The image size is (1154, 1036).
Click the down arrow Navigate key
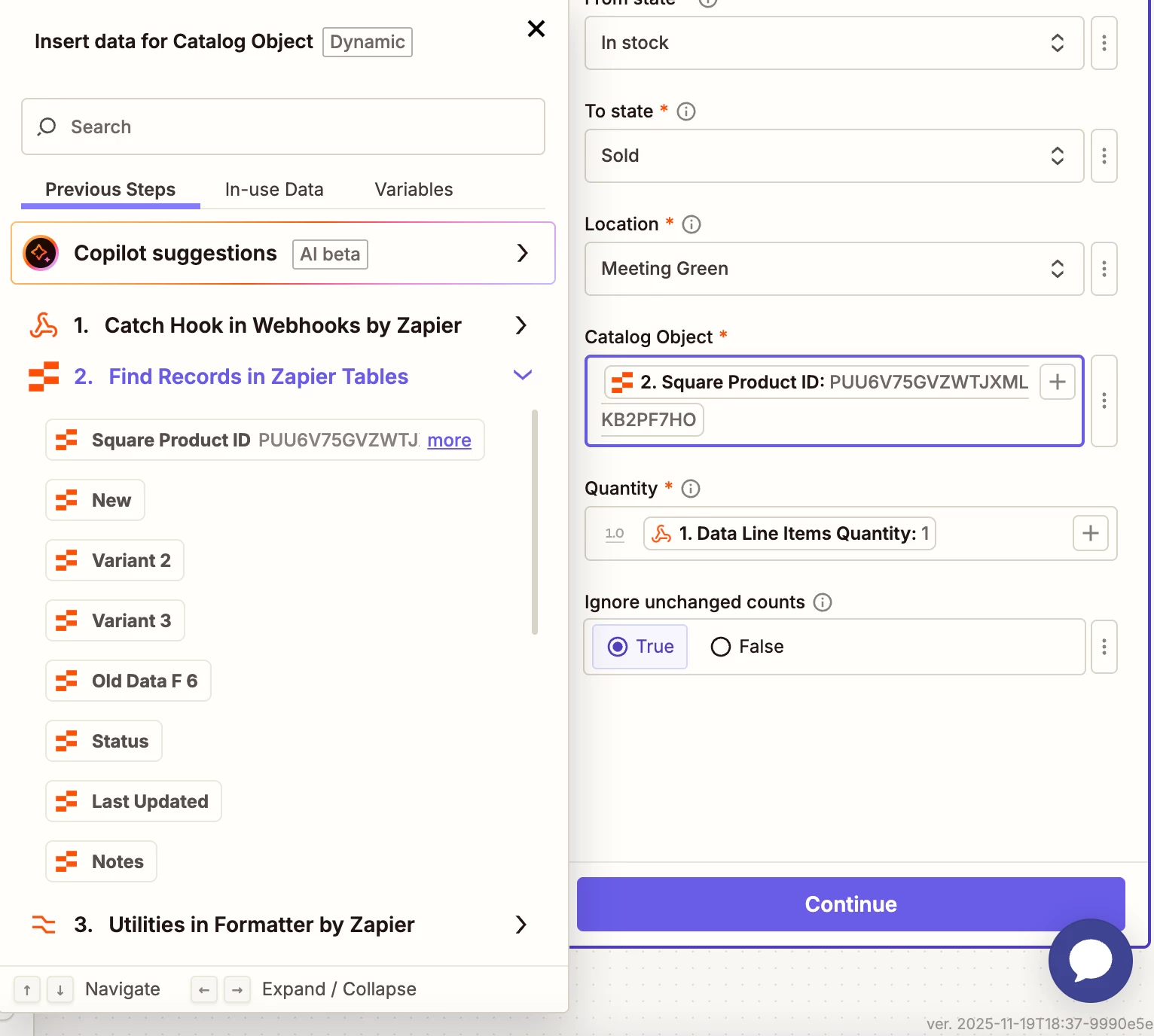coord(60,989)
